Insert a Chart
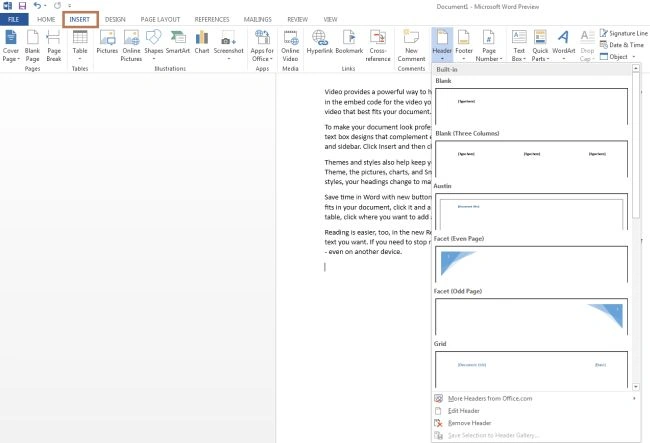 [202, 42]
